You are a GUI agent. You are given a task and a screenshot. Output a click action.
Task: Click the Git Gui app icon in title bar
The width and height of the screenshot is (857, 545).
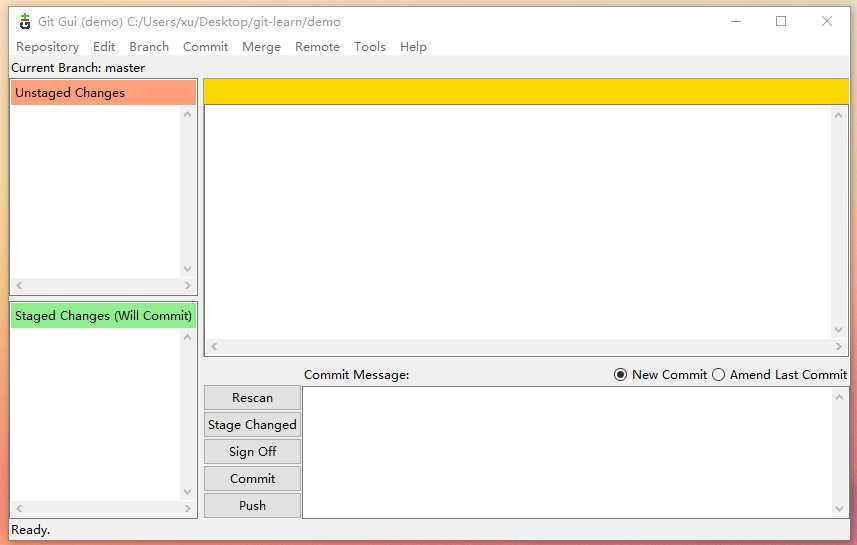coord(25,22)
